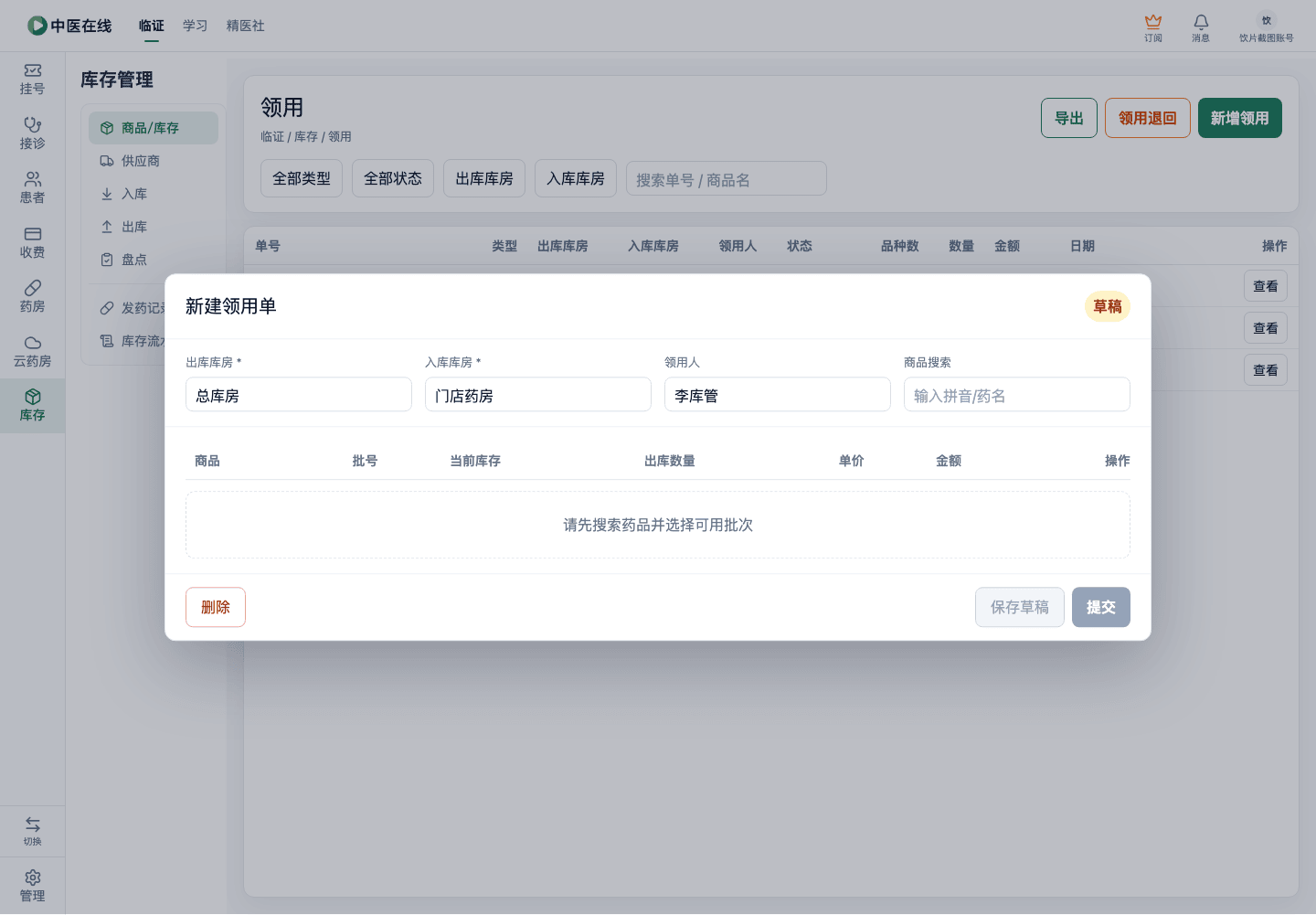Click the 日期 column header in list

[x=1083, y=246]
